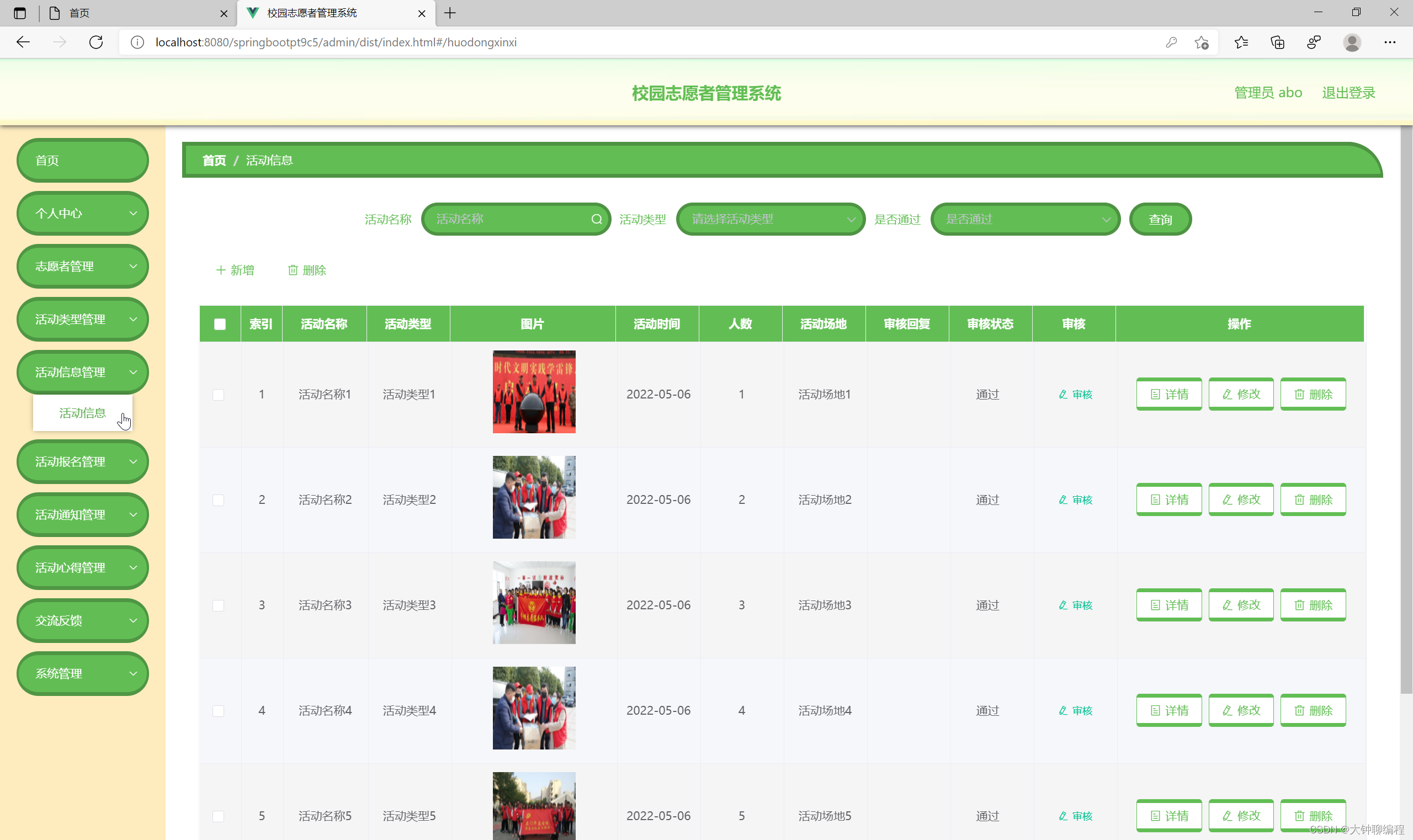Viewport: 1413px width, 840px height.
Task: Click the search magnifier icon in 活动名称 field
Action: pyautogui.click(x=596, y=219)
